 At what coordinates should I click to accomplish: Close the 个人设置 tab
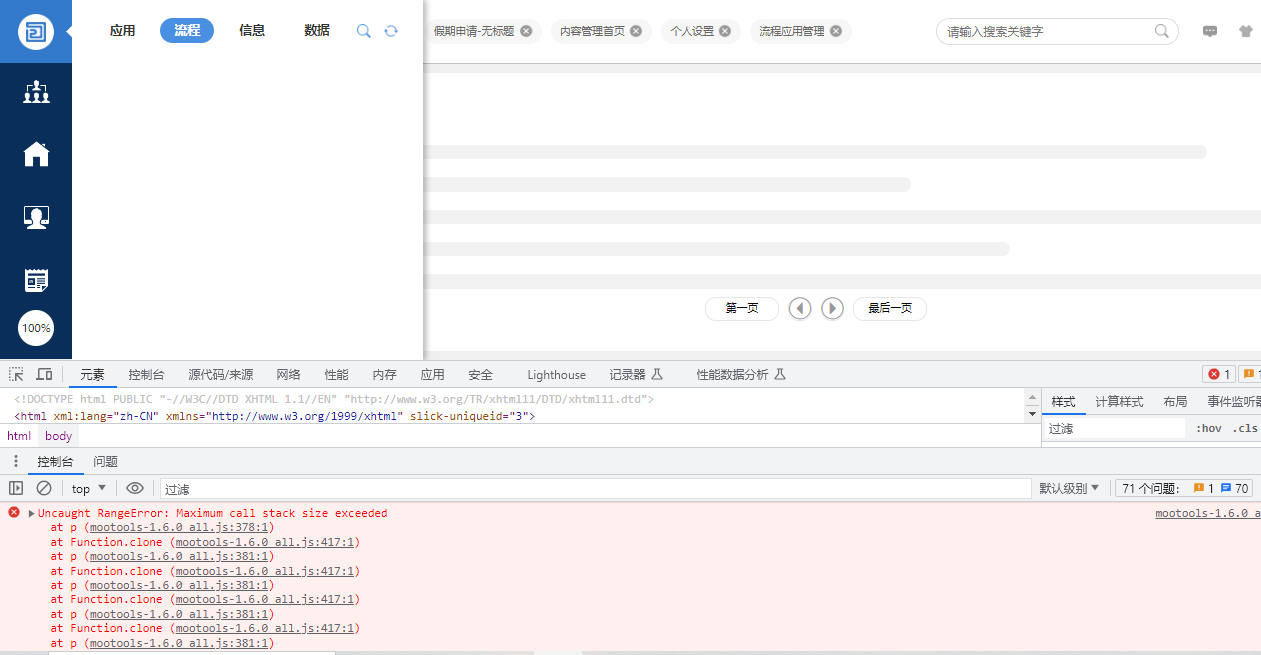(x=725, y=31)
